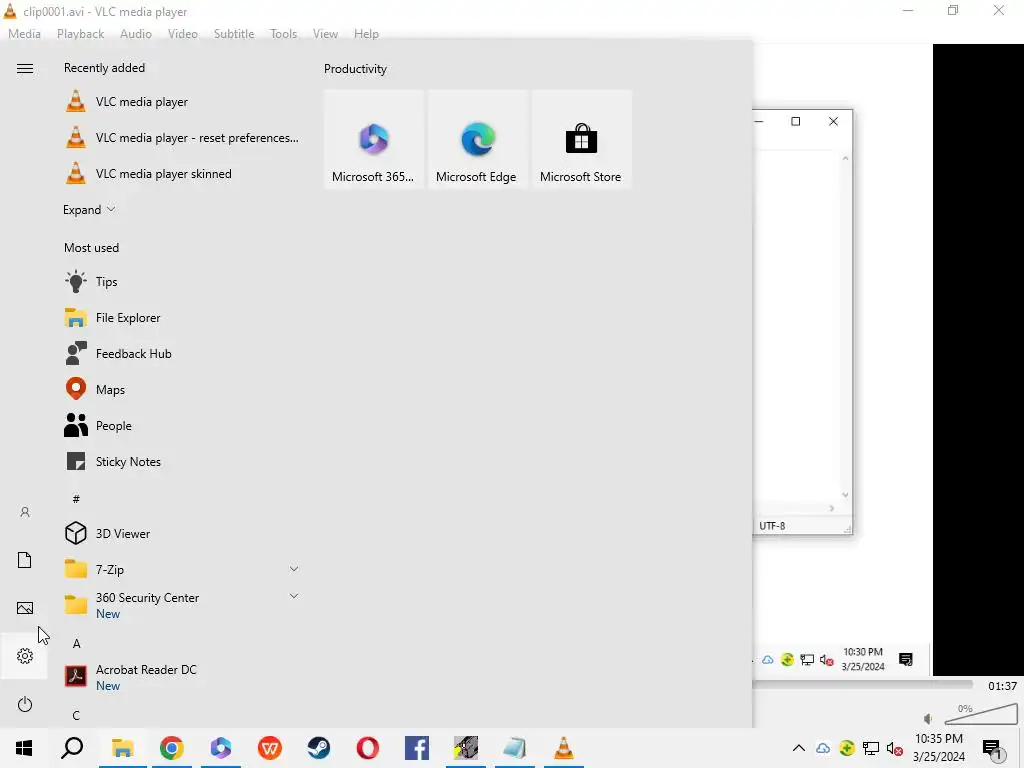Viewport: 1024px width, 768px height.
Task: Open Facebook from the taskbar
Action: (417, 748)
